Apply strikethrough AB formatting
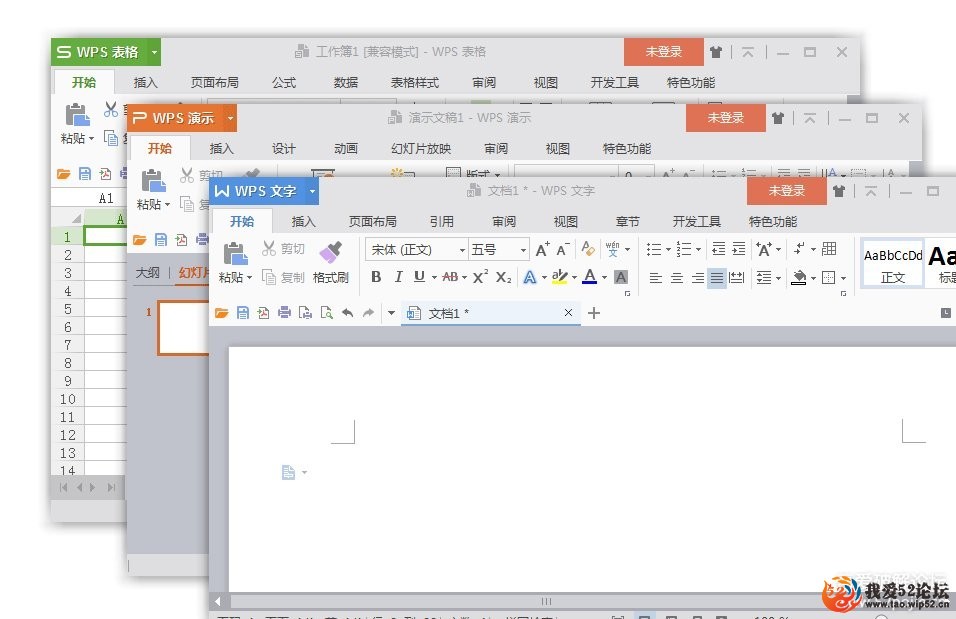Viewport: 956px width, 619px height. click(450, 277)
